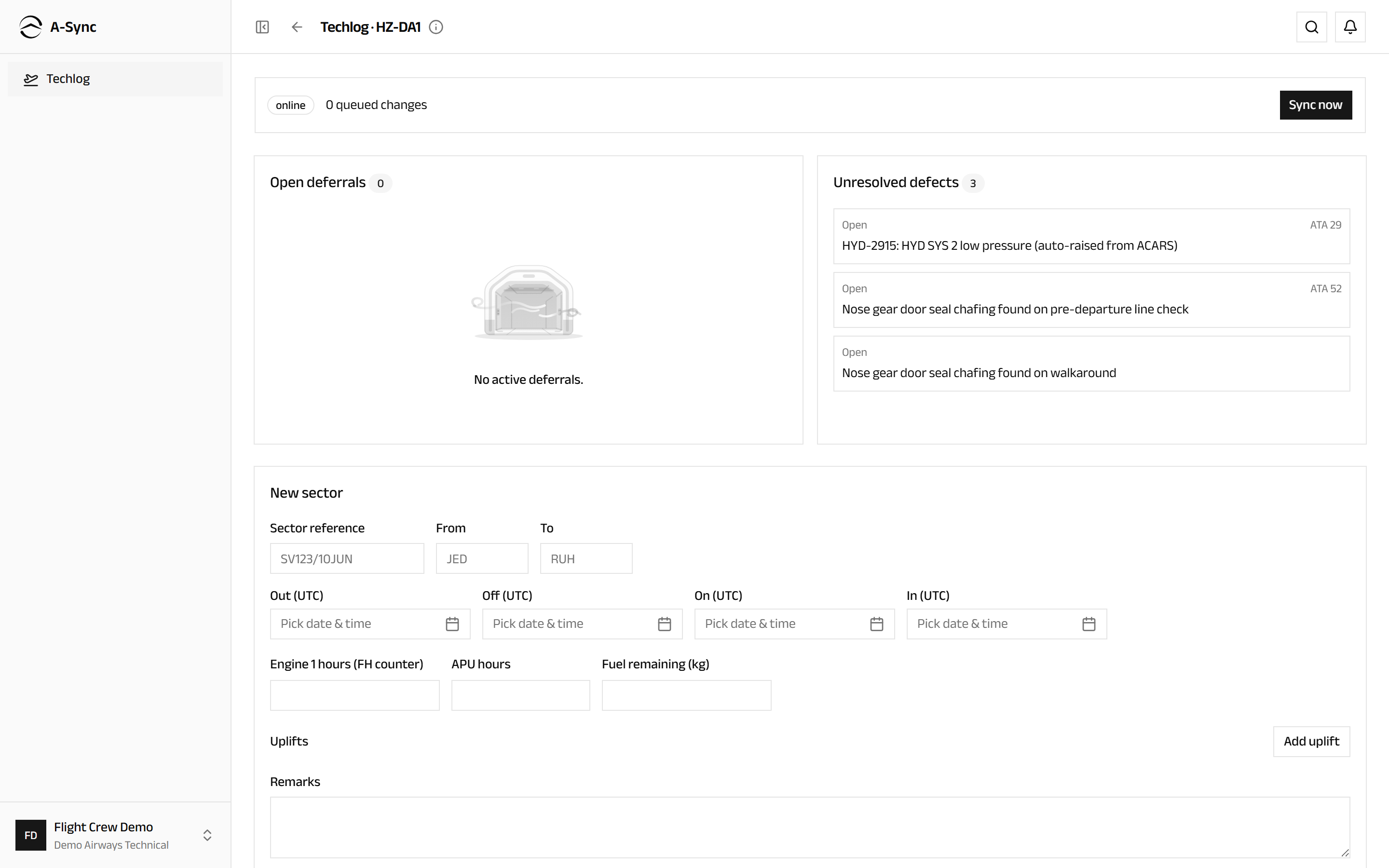
Task: Open the On (UTC) date picker field
Action: tap(794, 624)
